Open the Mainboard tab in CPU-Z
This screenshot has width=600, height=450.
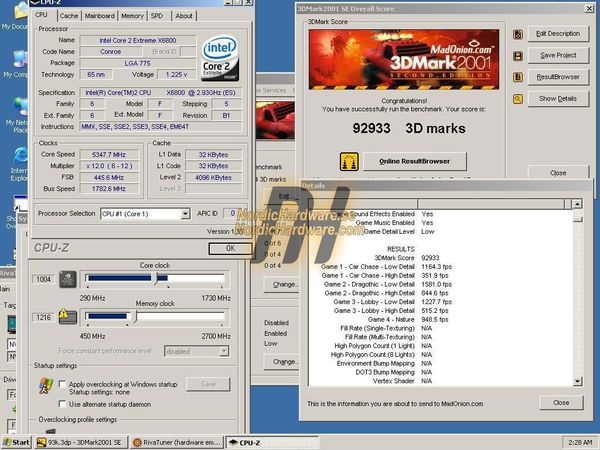tap(99, 16)
